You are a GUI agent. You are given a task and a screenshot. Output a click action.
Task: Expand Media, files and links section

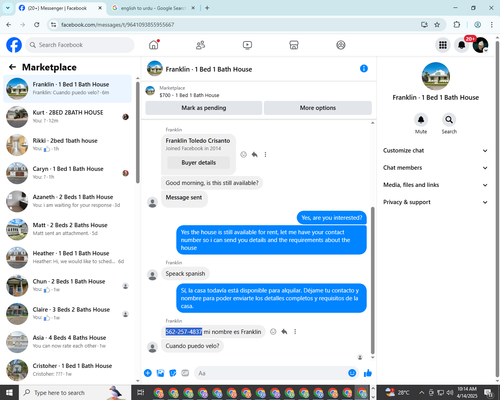pos(435,185)
